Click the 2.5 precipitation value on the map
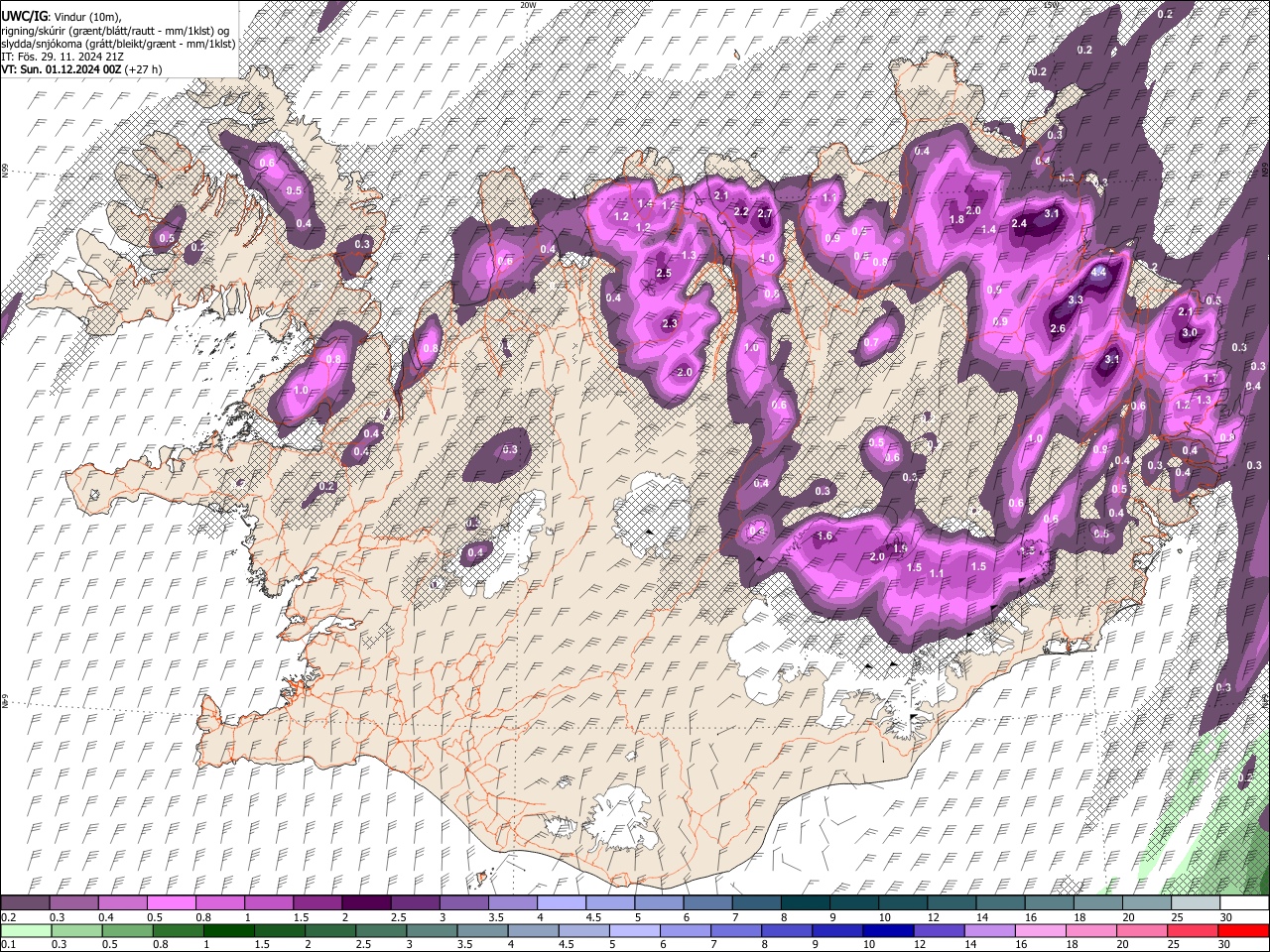The width and height of the screenshot is (1270, 952). point(664,273)
